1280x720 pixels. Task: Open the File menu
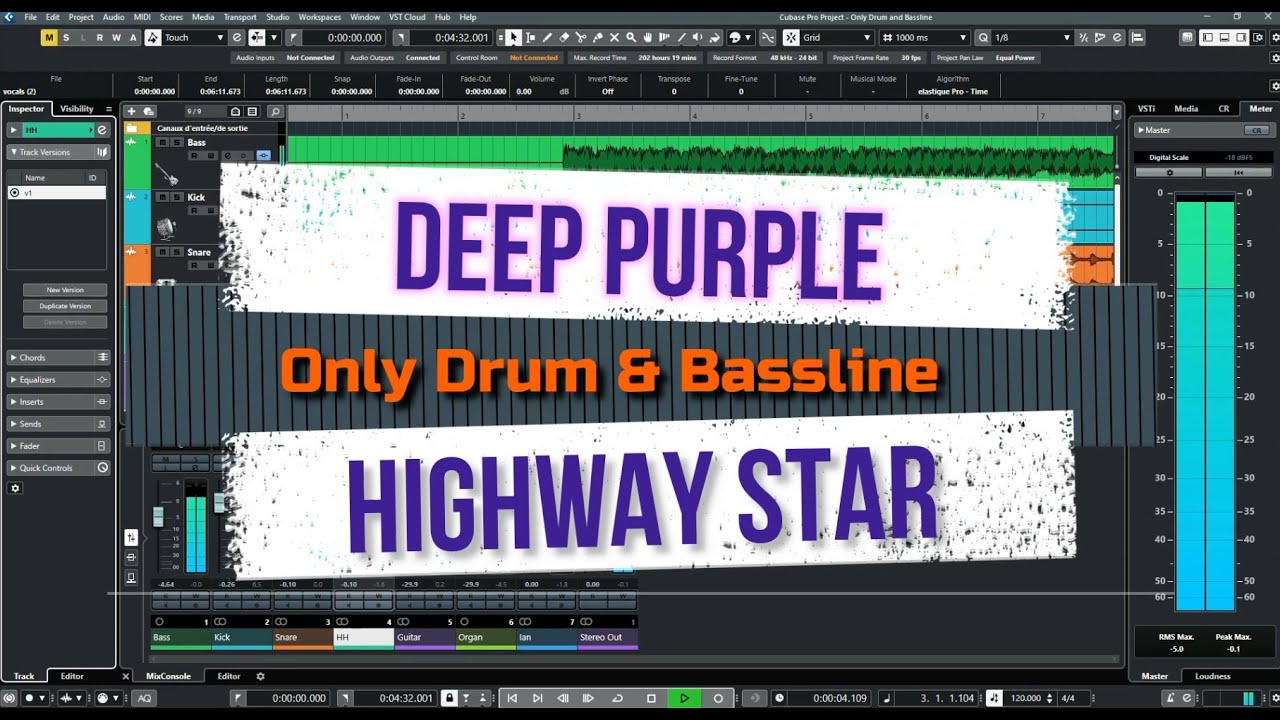[x=30, y=17]
